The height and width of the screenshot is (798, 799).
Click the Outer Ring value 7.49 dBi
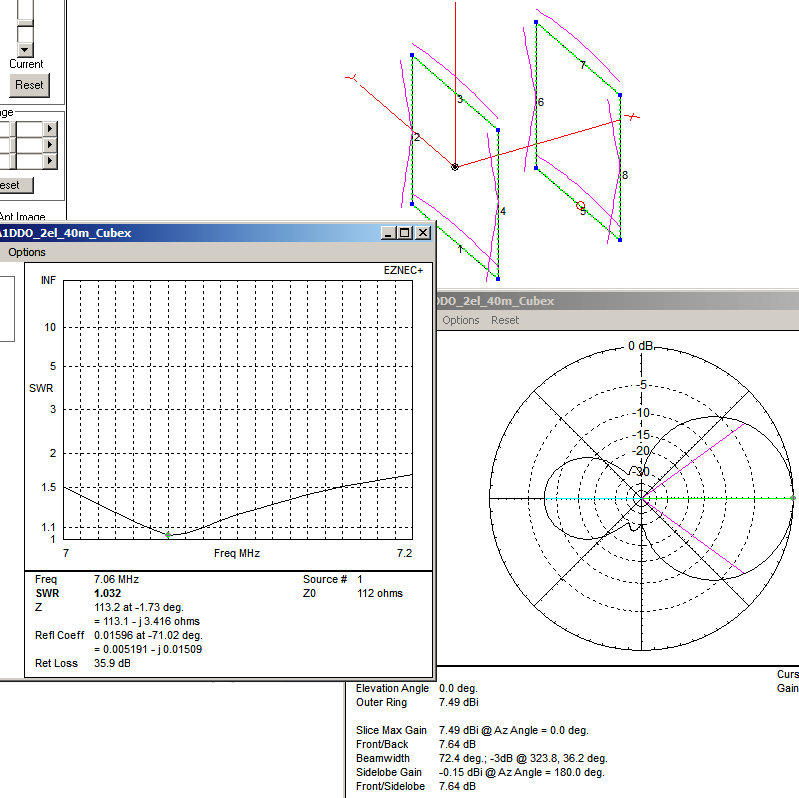click(x=459, y=702)
